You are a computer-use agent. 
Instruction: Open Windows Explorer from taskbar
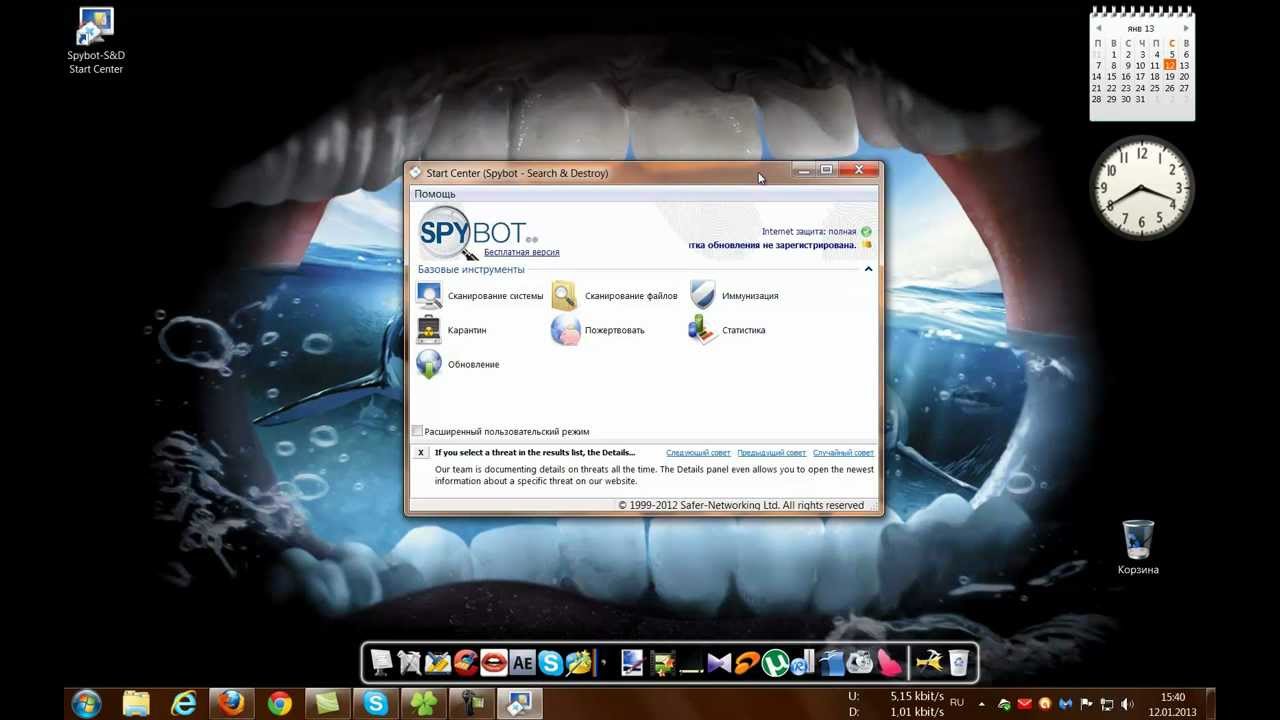[x=136, y=704]
